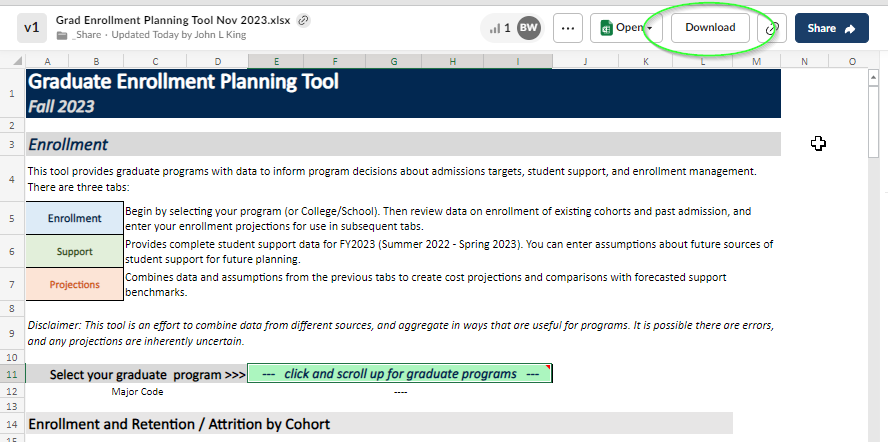
Task: Select the Enrollment tab cell
Action: 75,218
